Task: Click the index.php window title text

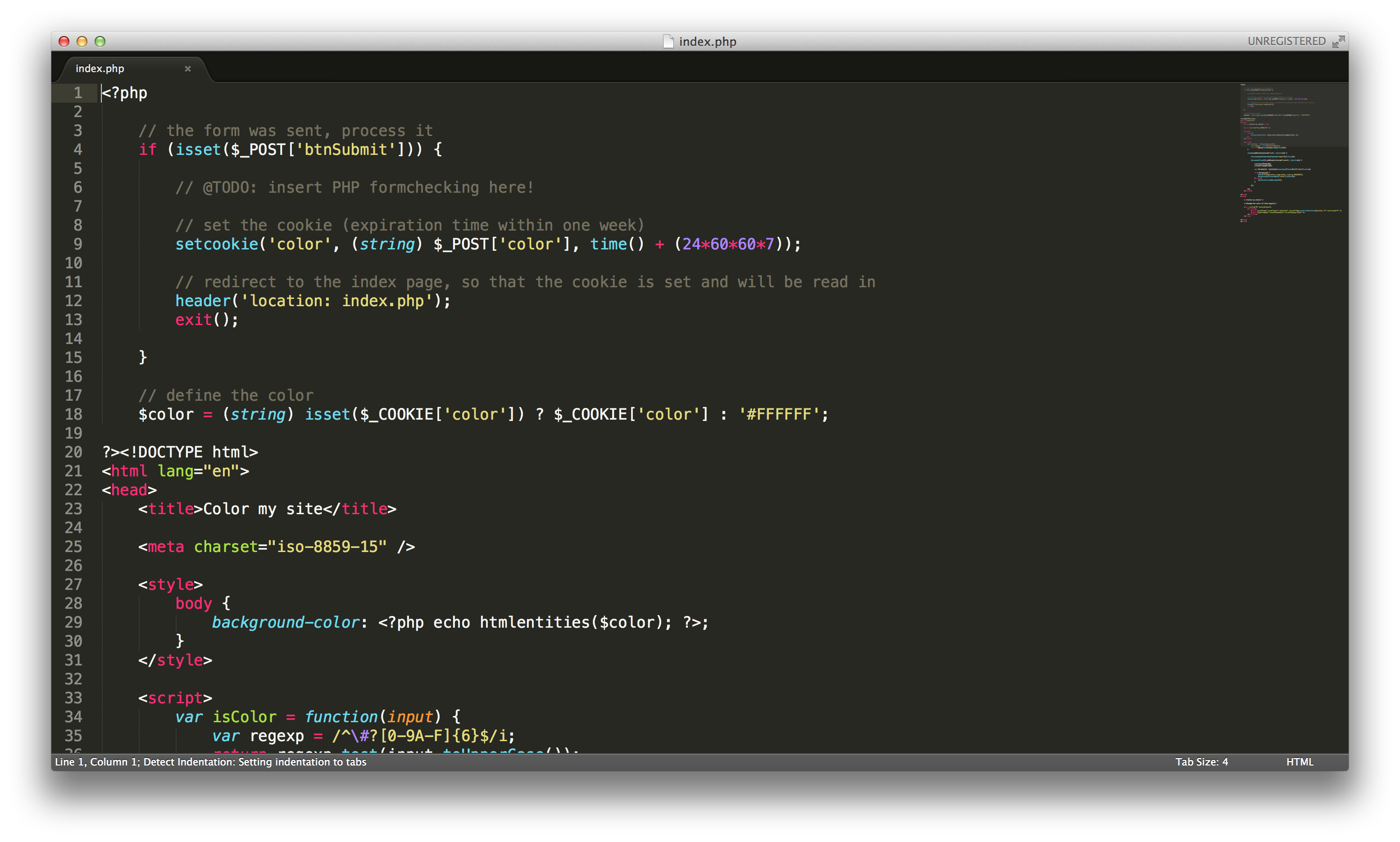Action: pos(707,41)
